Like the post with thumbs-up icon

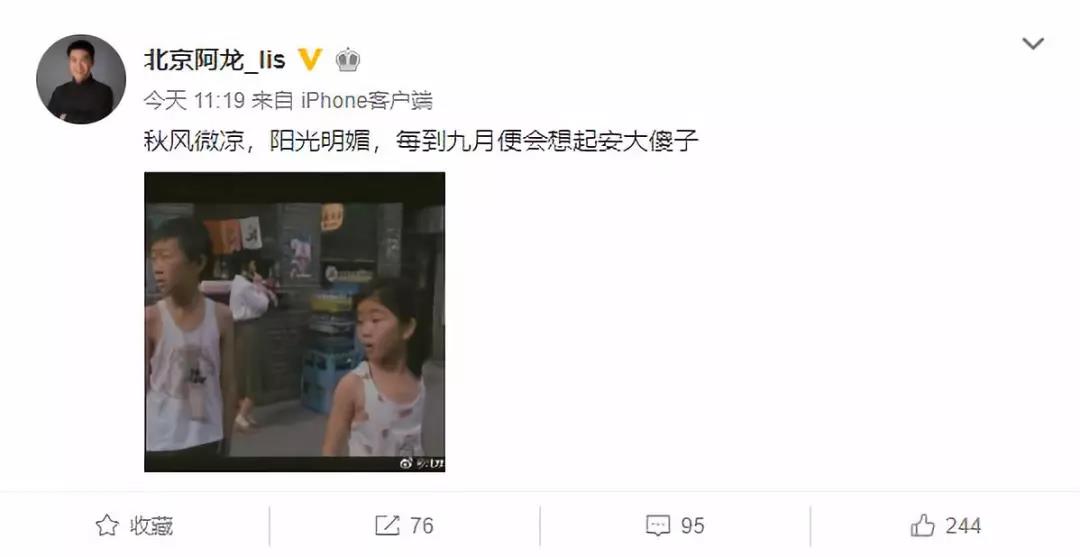coord(922,526)
